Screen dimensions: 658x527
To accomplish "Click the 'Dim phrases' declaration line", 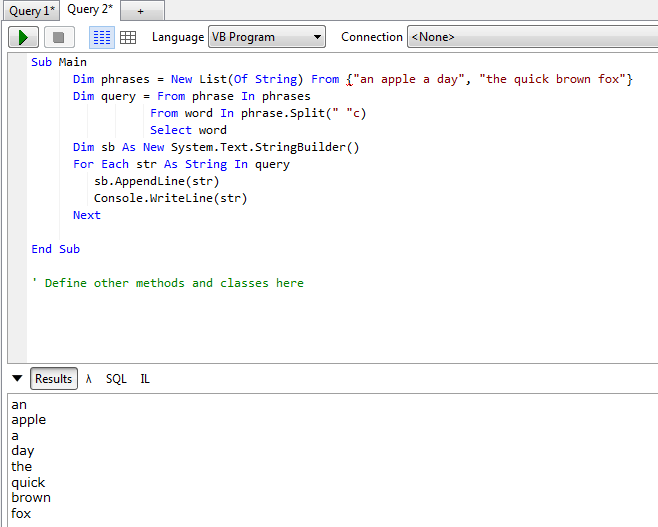I will point(352,79).
